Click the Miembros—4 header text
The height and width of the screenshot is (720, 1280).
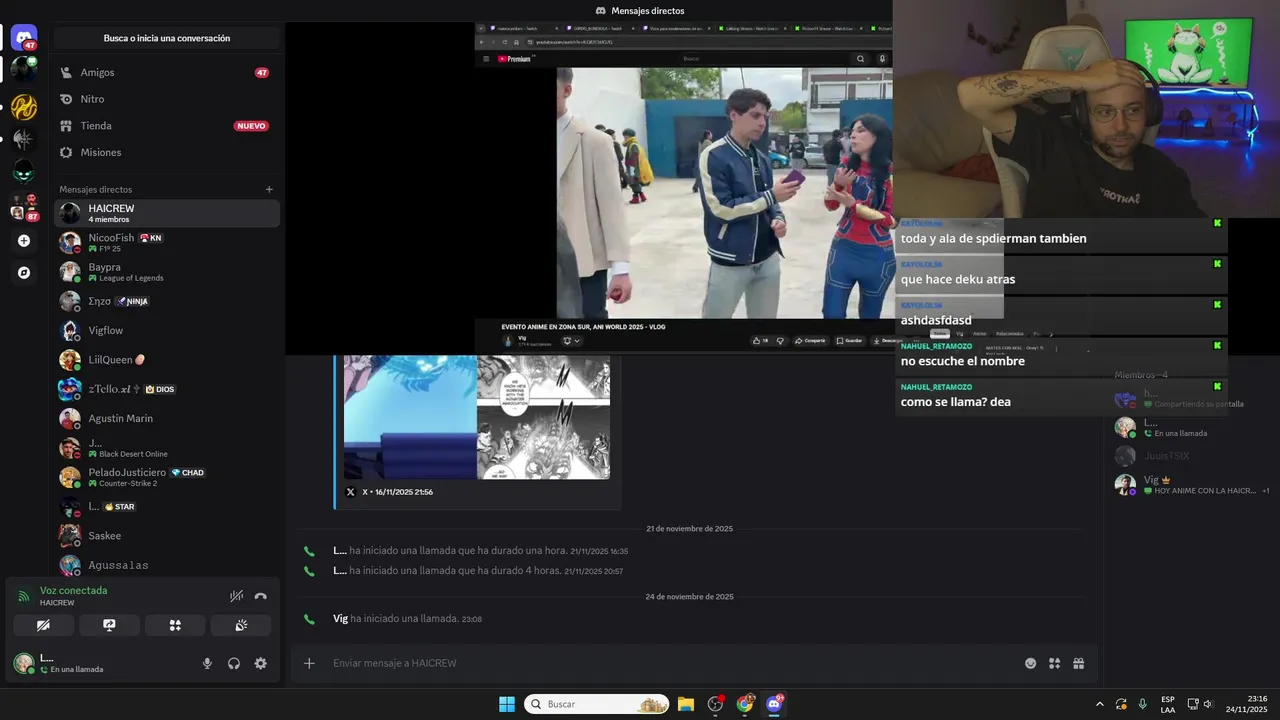tap(1141, 375)
